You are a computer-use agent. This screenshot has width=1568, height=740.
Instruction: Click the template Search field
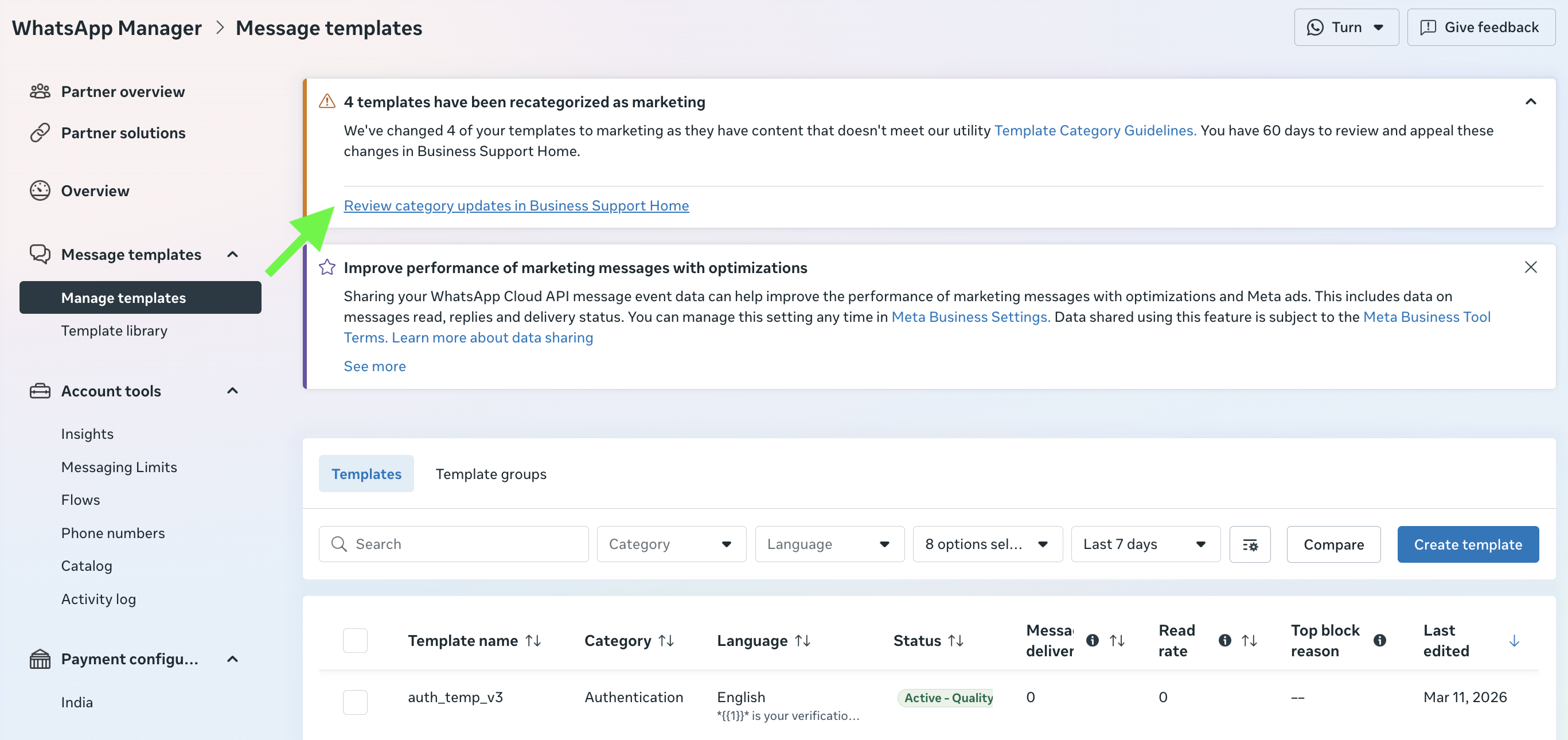454,544
